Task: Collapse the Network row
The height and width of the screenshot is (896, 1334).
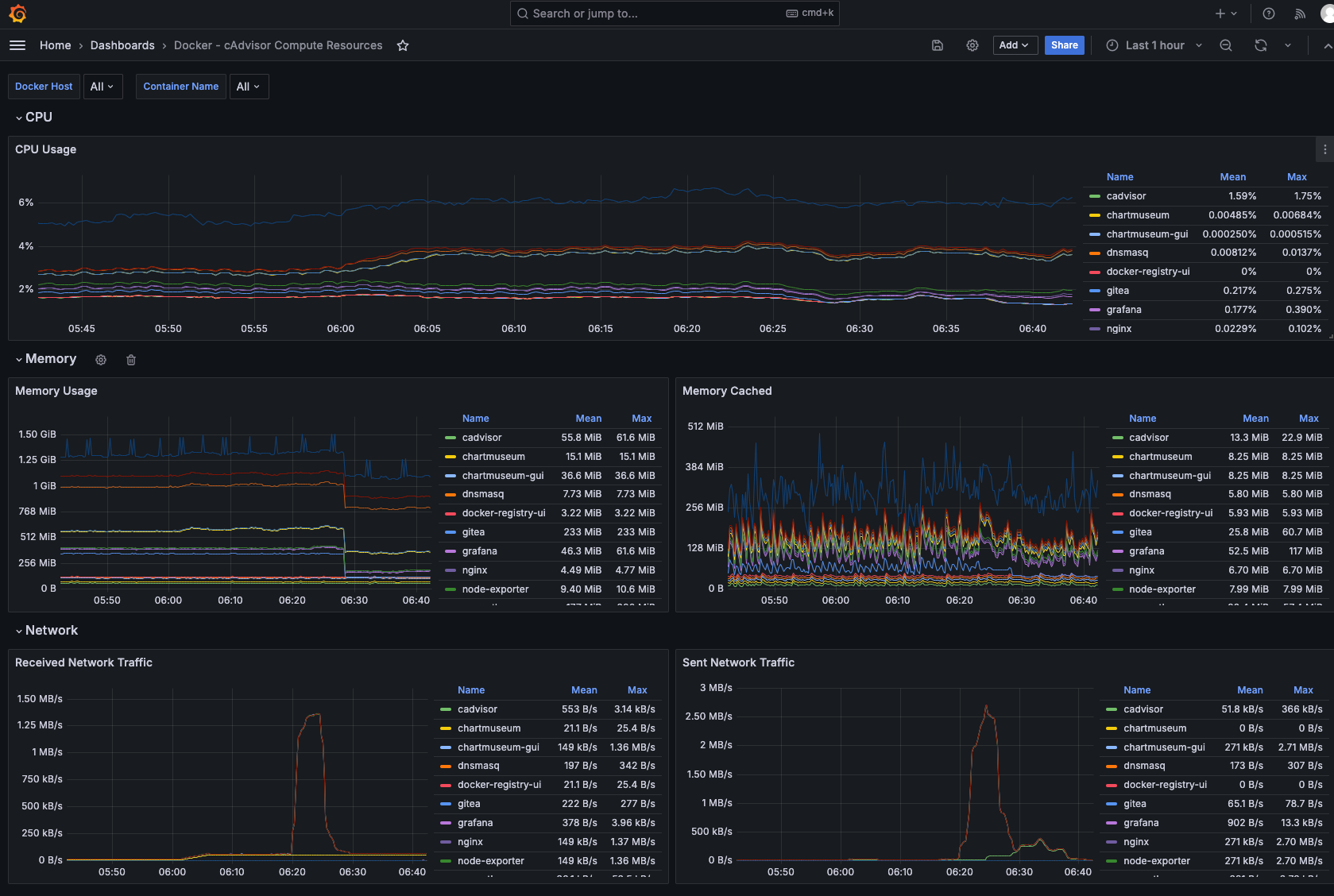Action: pyautogui.click(x=47, y=630)
